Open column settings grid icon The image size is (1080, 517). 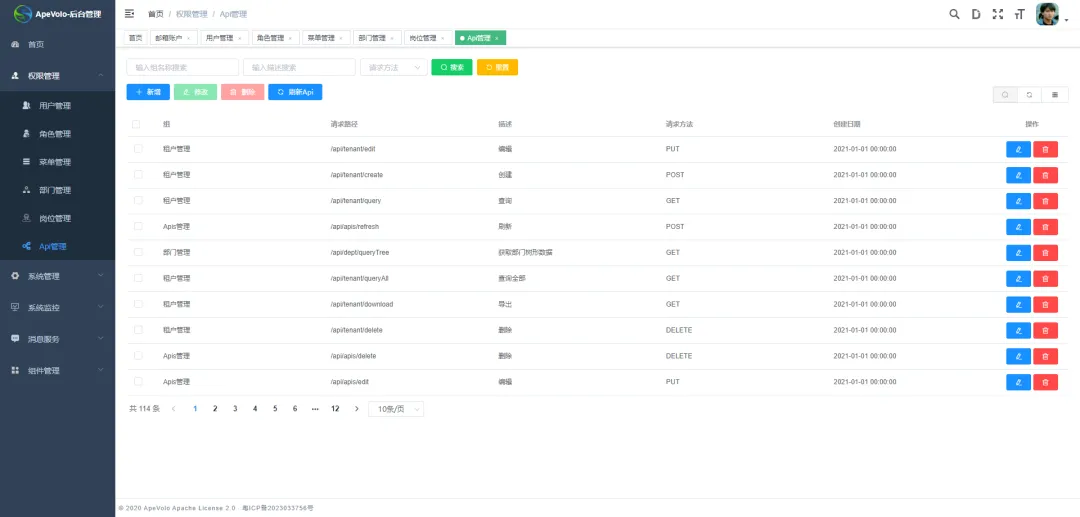click(1054, 95)
